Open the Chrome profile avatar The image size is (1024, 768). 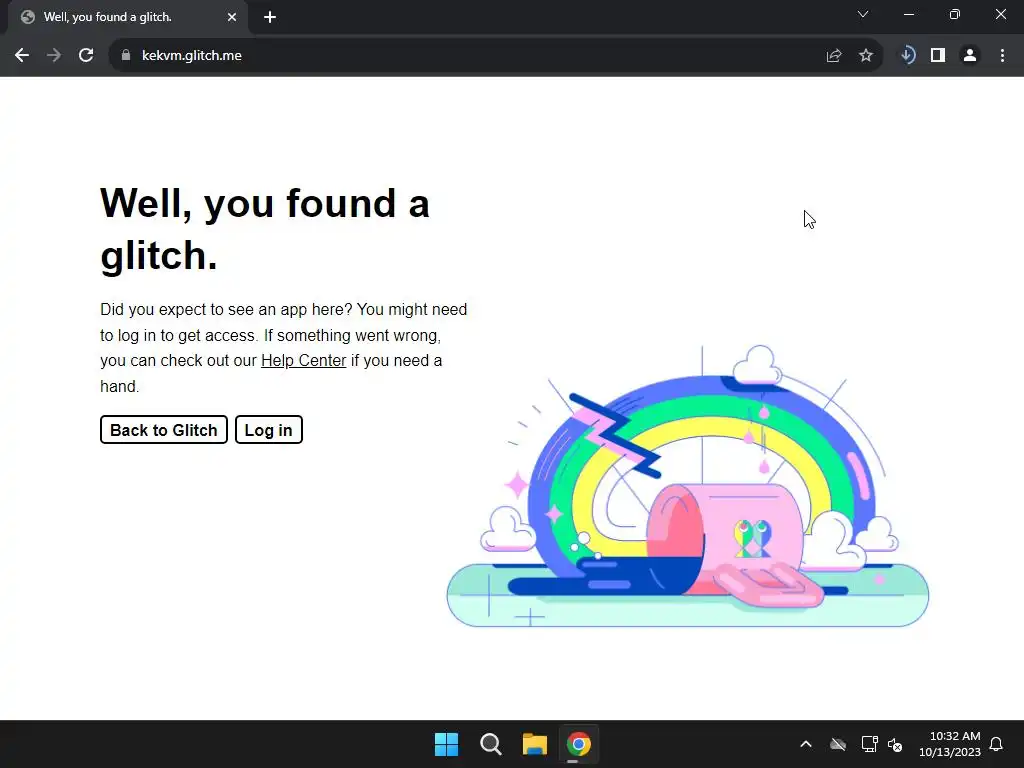click(x=970, y=56)
